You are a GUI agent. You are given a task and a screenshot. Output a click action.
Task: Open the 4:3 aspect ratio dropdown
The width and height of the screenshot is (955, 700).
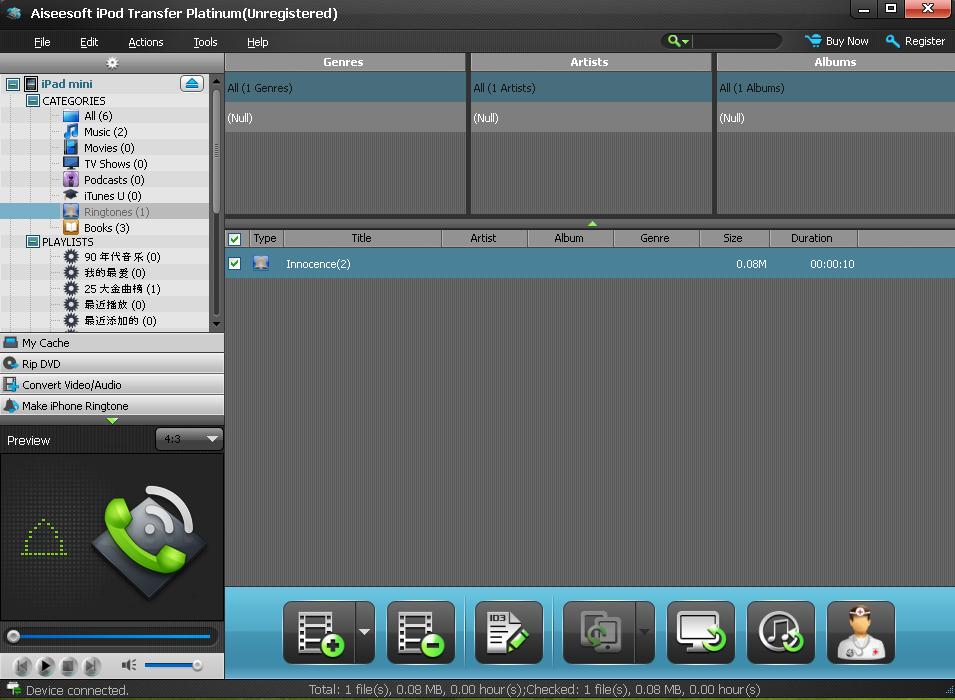coord(189,439)
